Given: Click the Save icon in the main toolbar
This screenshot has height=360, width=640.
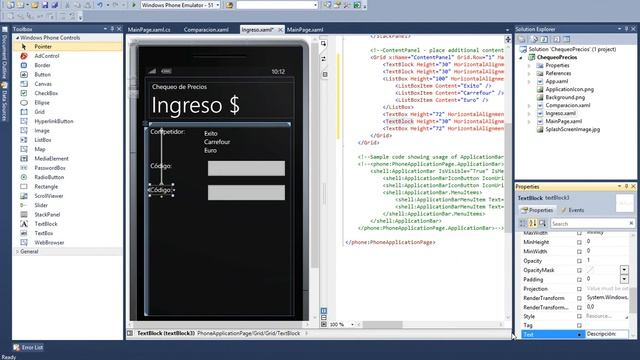Looking at the screenshot, I should click(x=45, y=5).
